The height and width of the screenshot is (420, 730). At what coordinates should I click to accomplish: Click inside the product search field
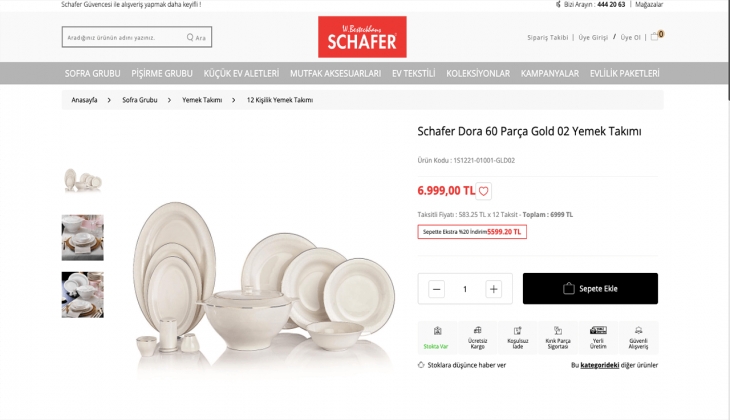(x=125, y=37)
